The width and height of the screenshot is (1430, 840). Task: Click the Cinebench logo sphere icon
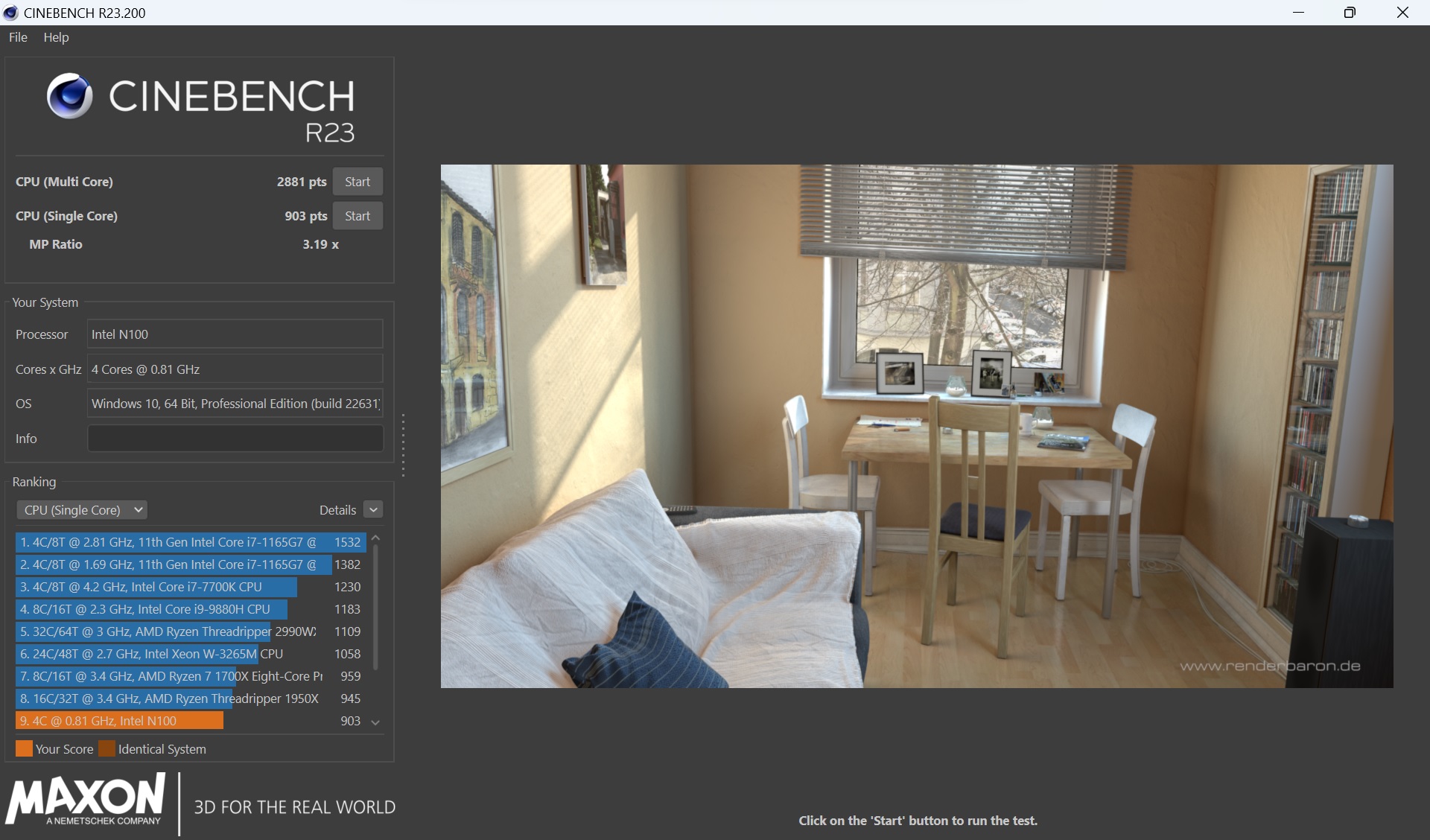[69, 96]
